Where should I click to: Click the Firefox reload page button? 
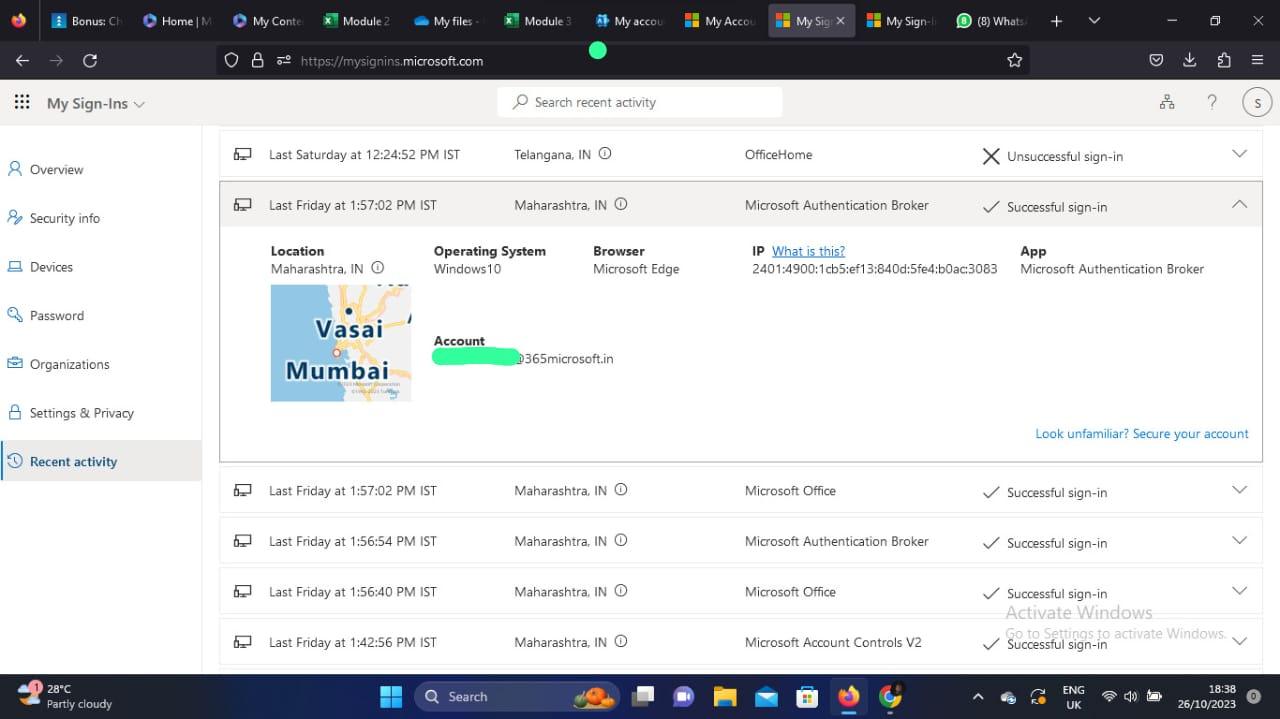90,60
